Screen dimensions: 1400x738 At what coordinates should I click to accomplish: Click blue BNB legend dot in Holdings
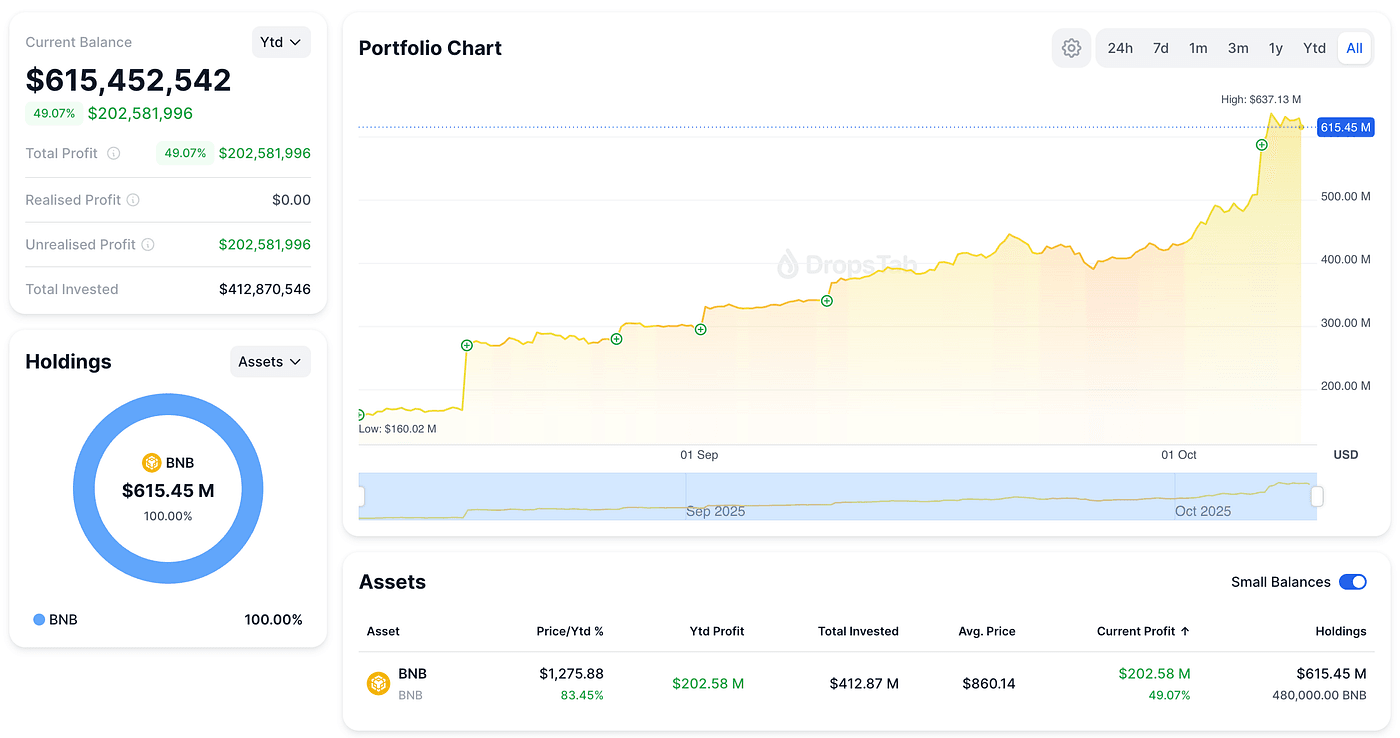[39, 620]
